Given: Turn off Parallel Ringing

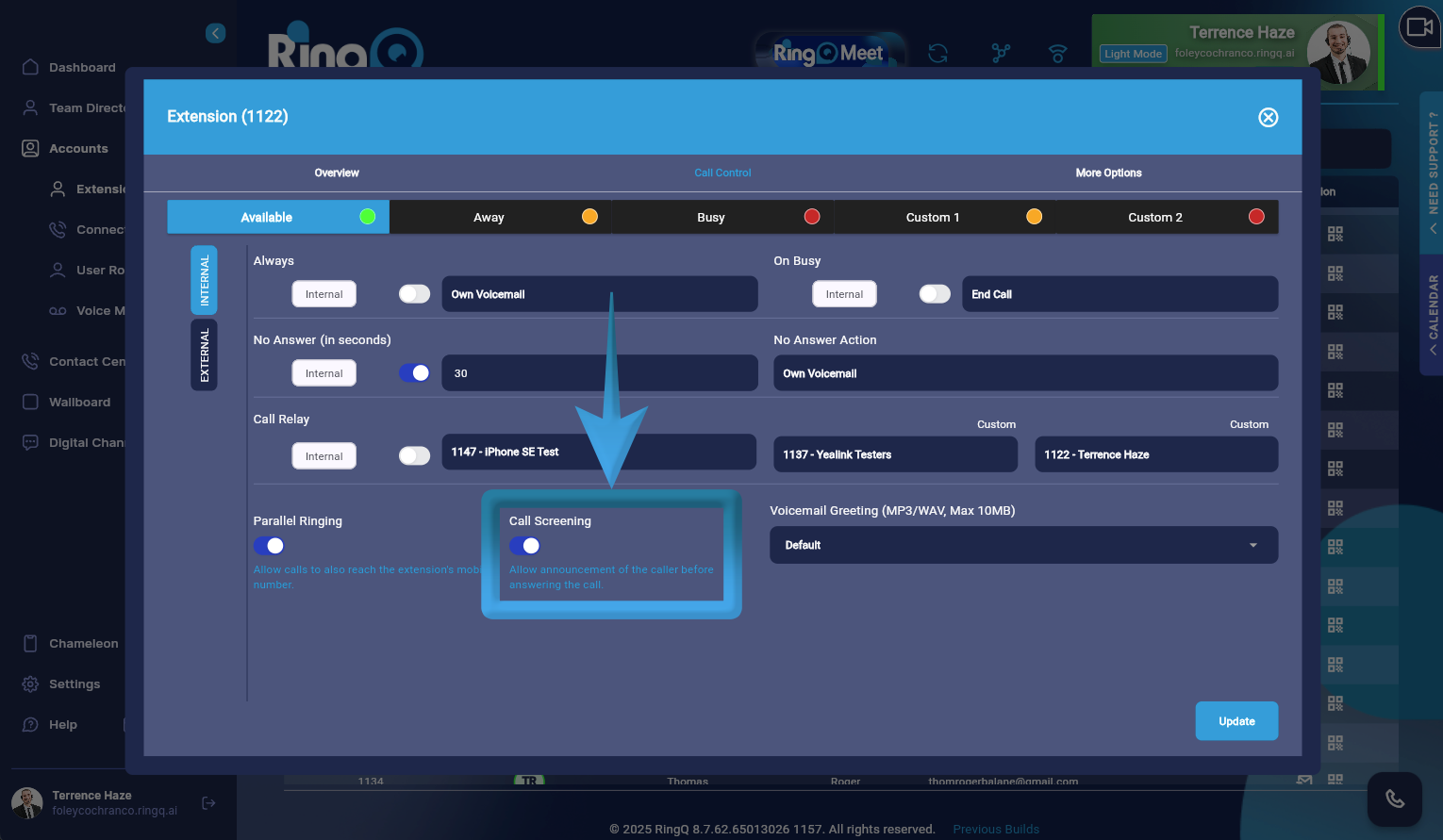Looking at the screenshot, I should click(268, 546).
